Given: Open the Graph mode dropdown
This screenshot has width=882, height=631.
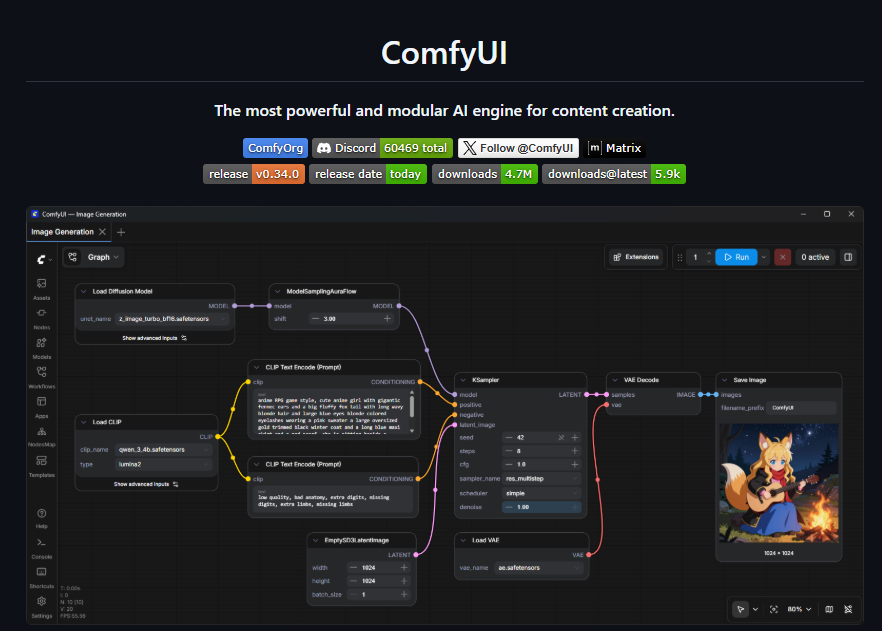Looking at the screenshot, I should point(116,257).
